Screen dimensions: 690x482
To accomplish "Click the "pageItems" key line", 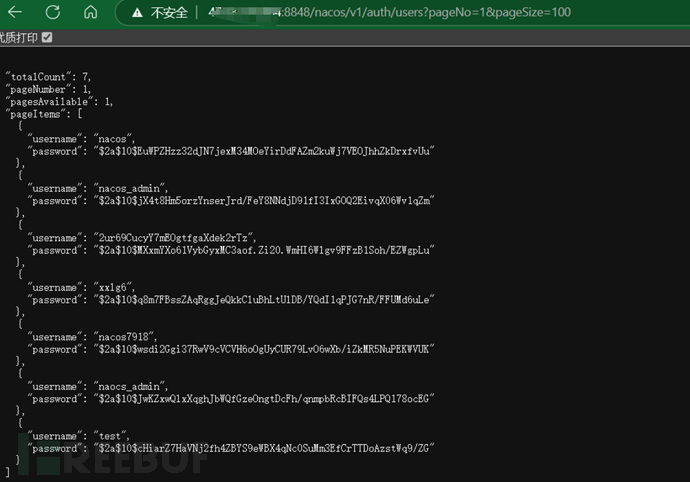I will coord(44,114).
